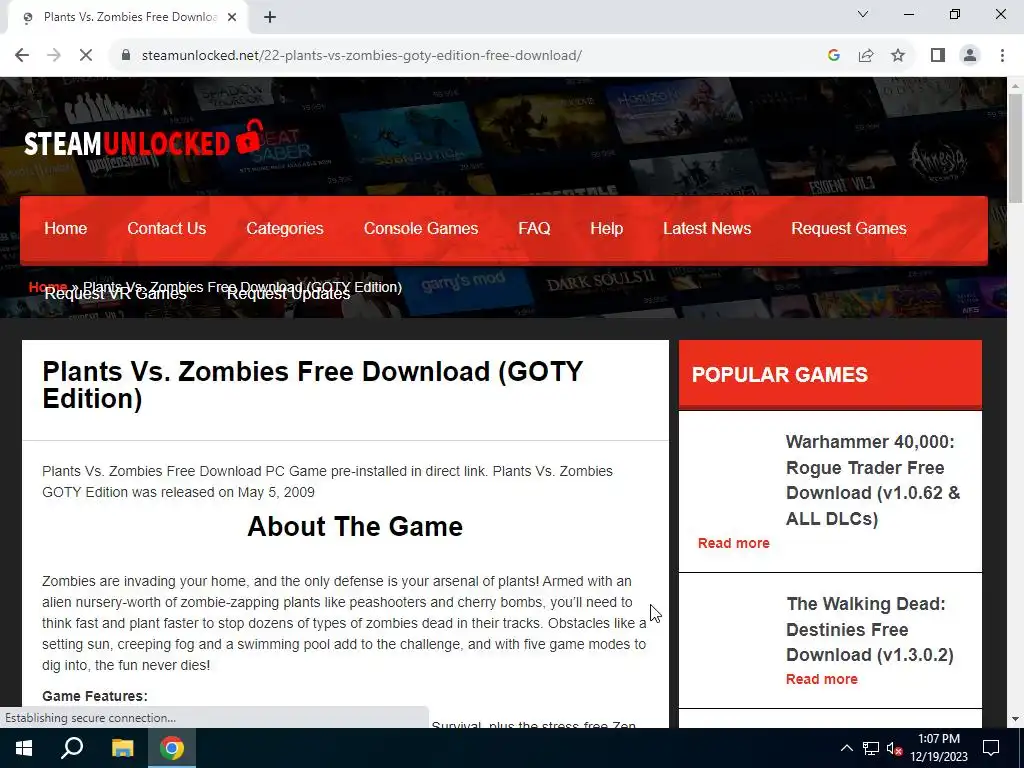The width and height of the screenshot is (1024, 768).
Task: Click the browser forward arrow
Action: click(54, 56)
